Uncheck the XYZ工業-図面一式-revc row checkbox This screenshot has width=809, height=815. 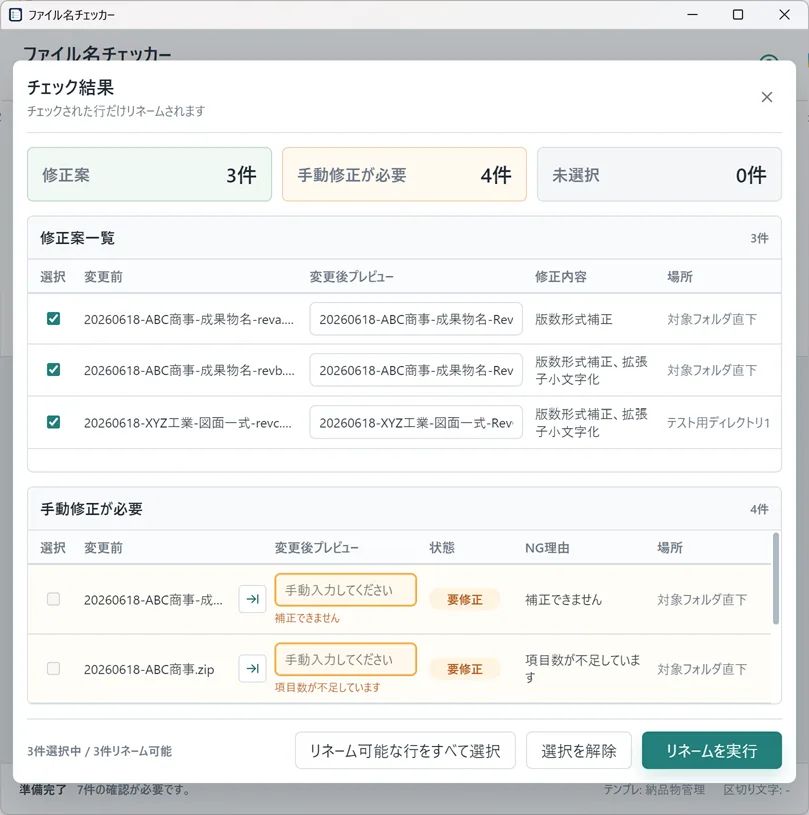pyautogui.click(x=53, y=422)
